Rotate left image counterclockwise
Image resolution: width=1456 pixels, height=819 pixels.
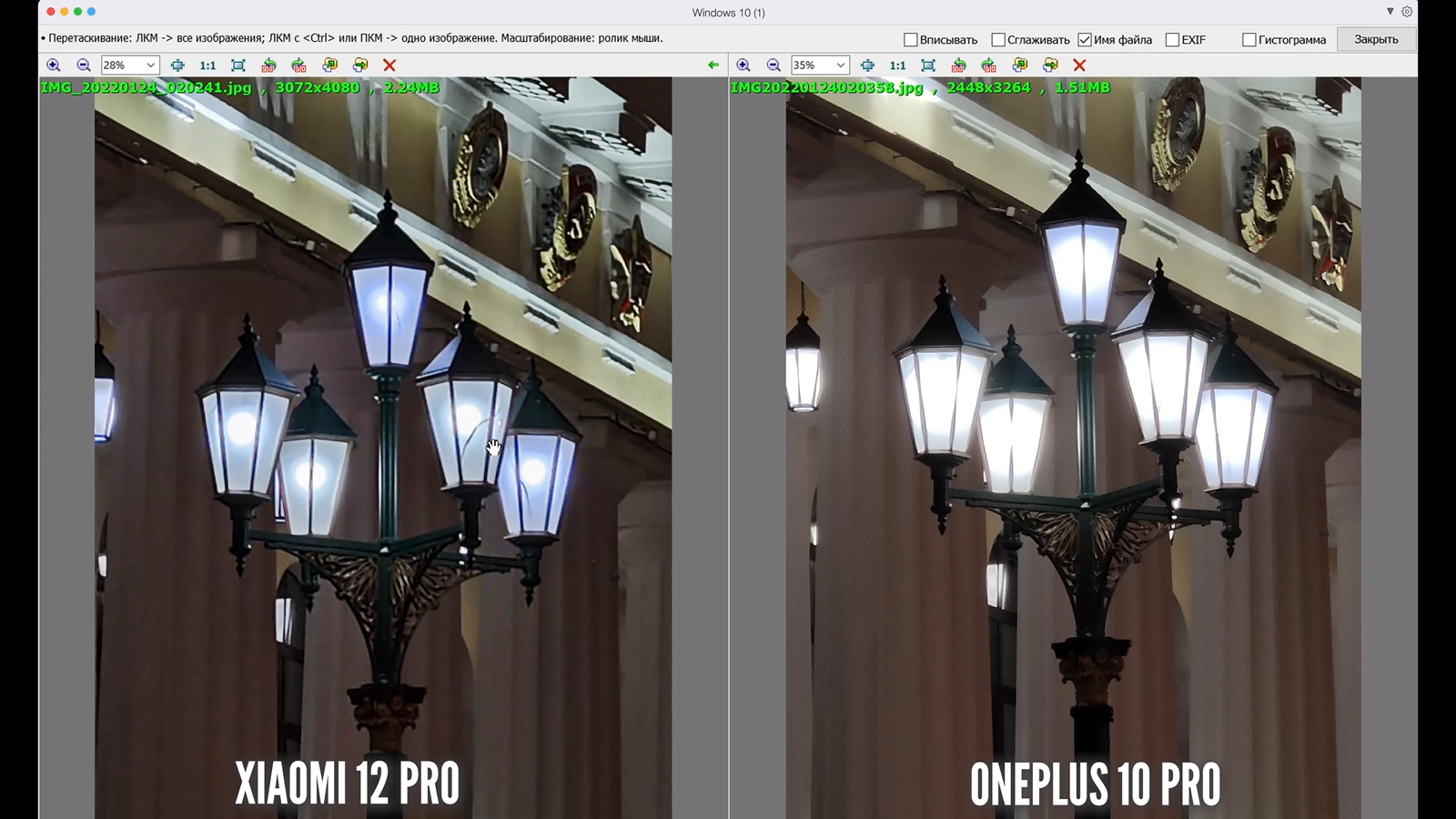coord(268,66)
